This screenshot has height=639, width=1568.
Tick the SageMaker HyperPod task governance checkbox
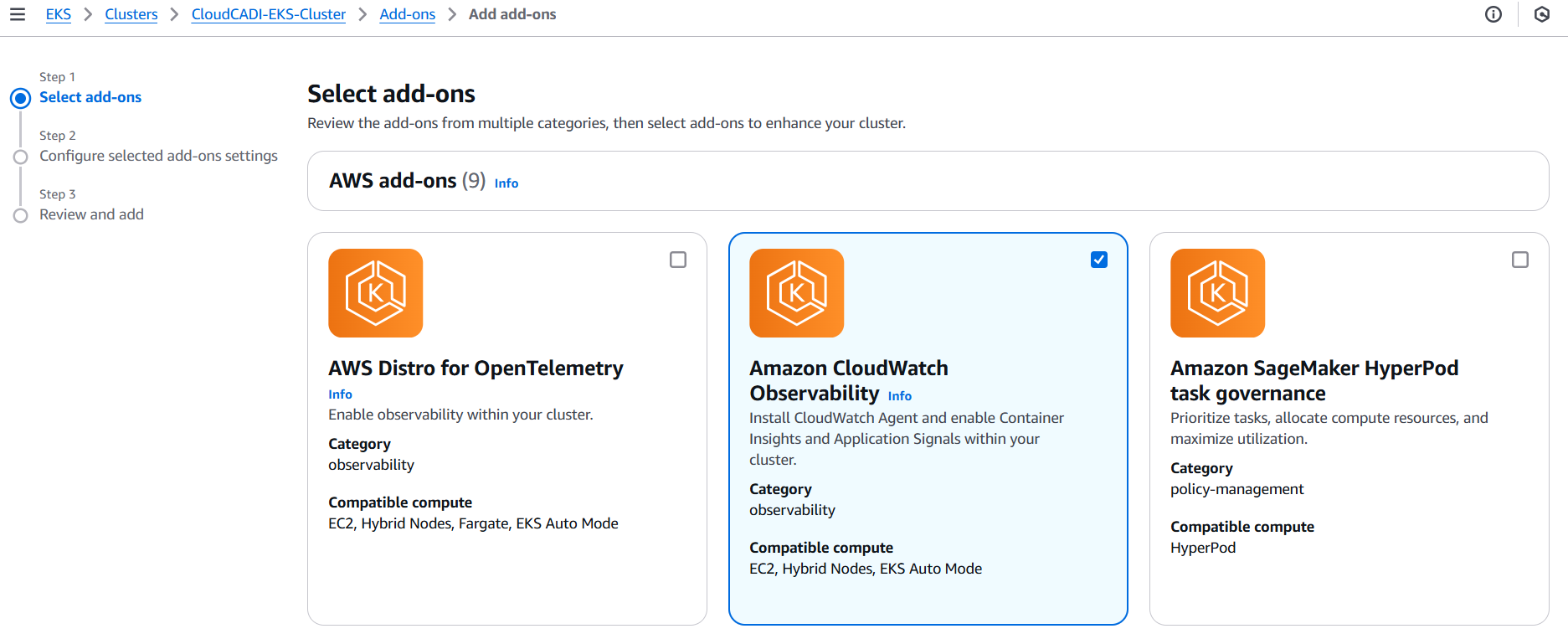(1520, 260)
